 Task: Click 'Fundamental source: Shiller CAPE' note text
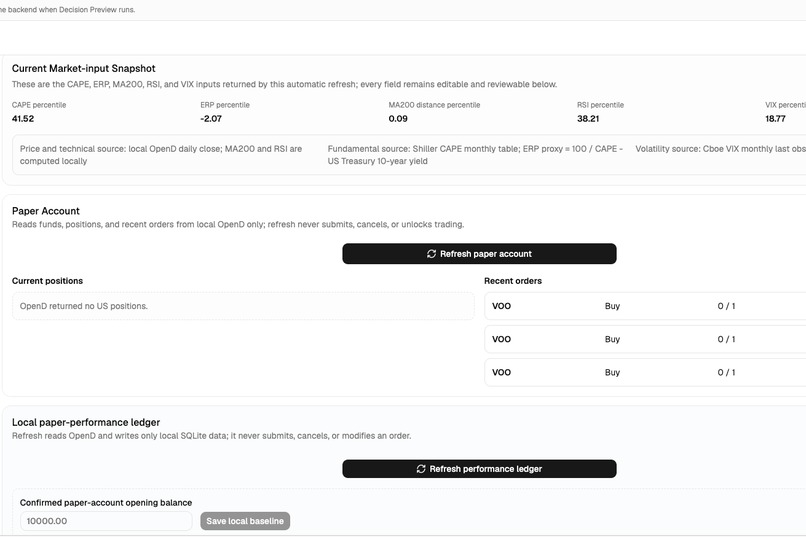[x=475, y=155]
